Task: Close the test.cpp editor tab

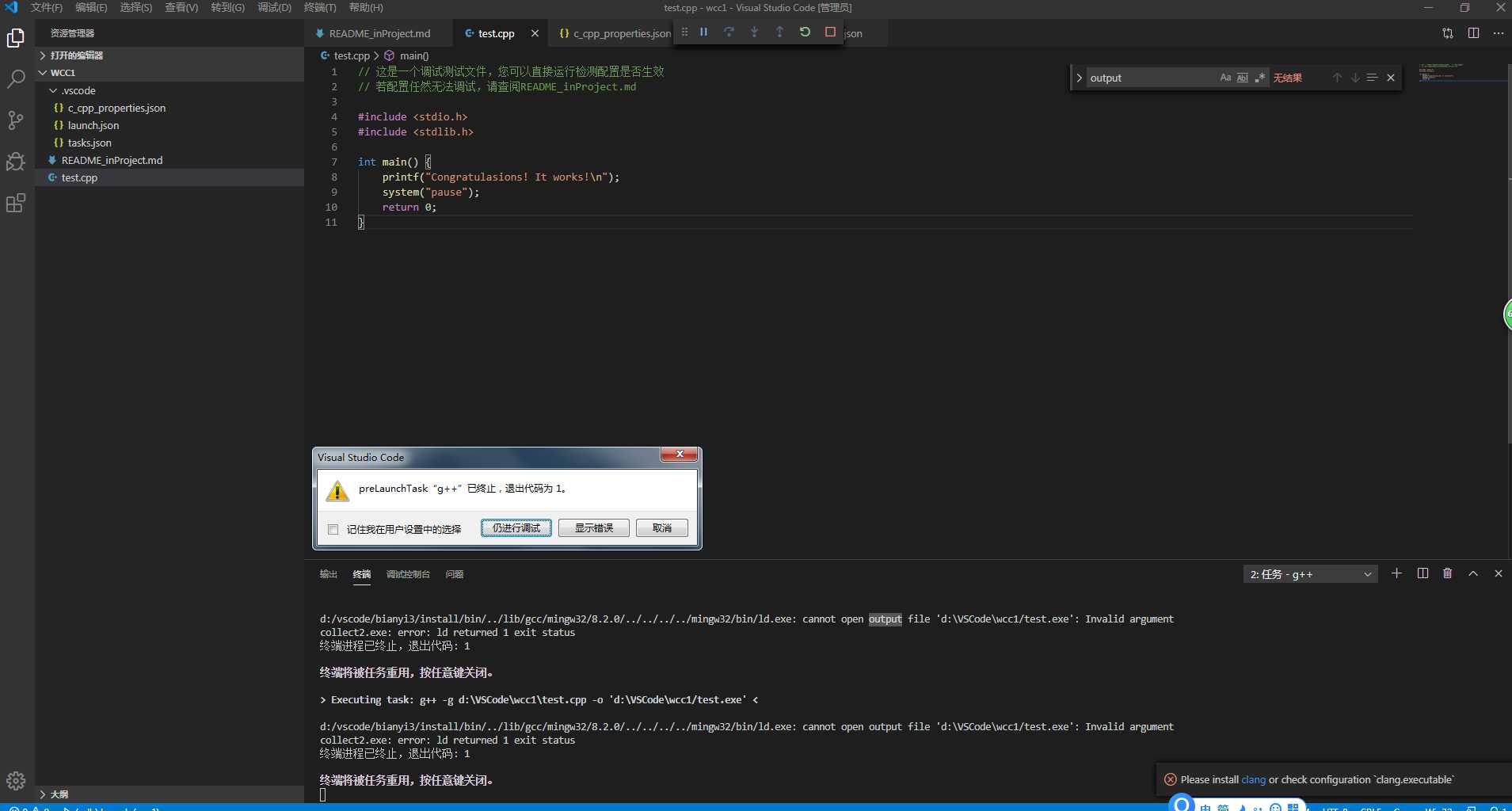Action: click(535, 33)
